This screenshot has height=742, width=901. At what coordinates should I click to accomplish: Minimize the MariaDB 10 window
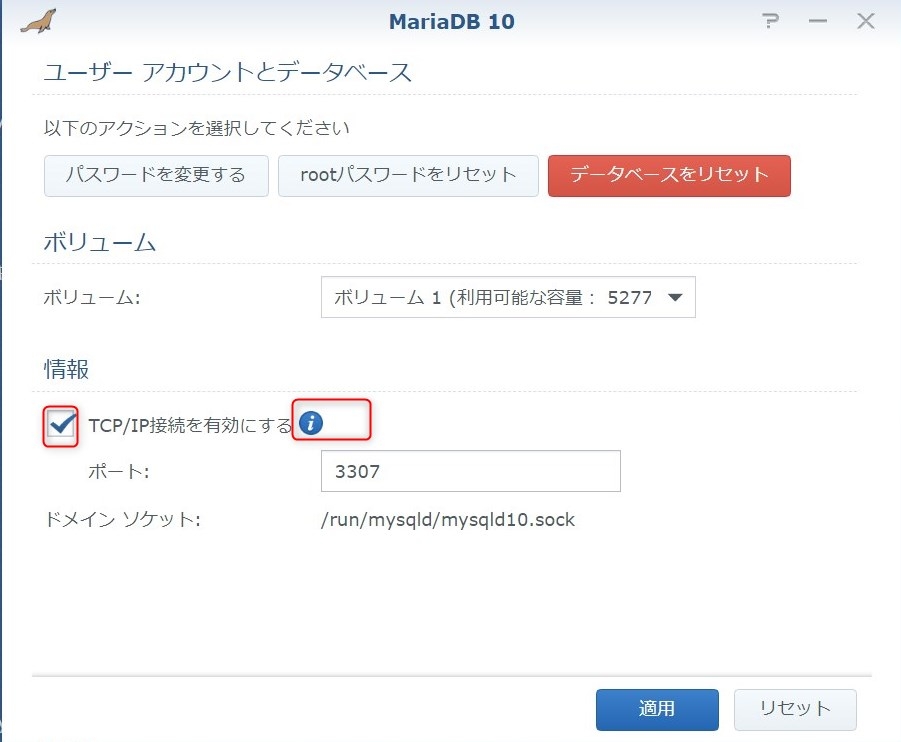click(x=817, y=21)
